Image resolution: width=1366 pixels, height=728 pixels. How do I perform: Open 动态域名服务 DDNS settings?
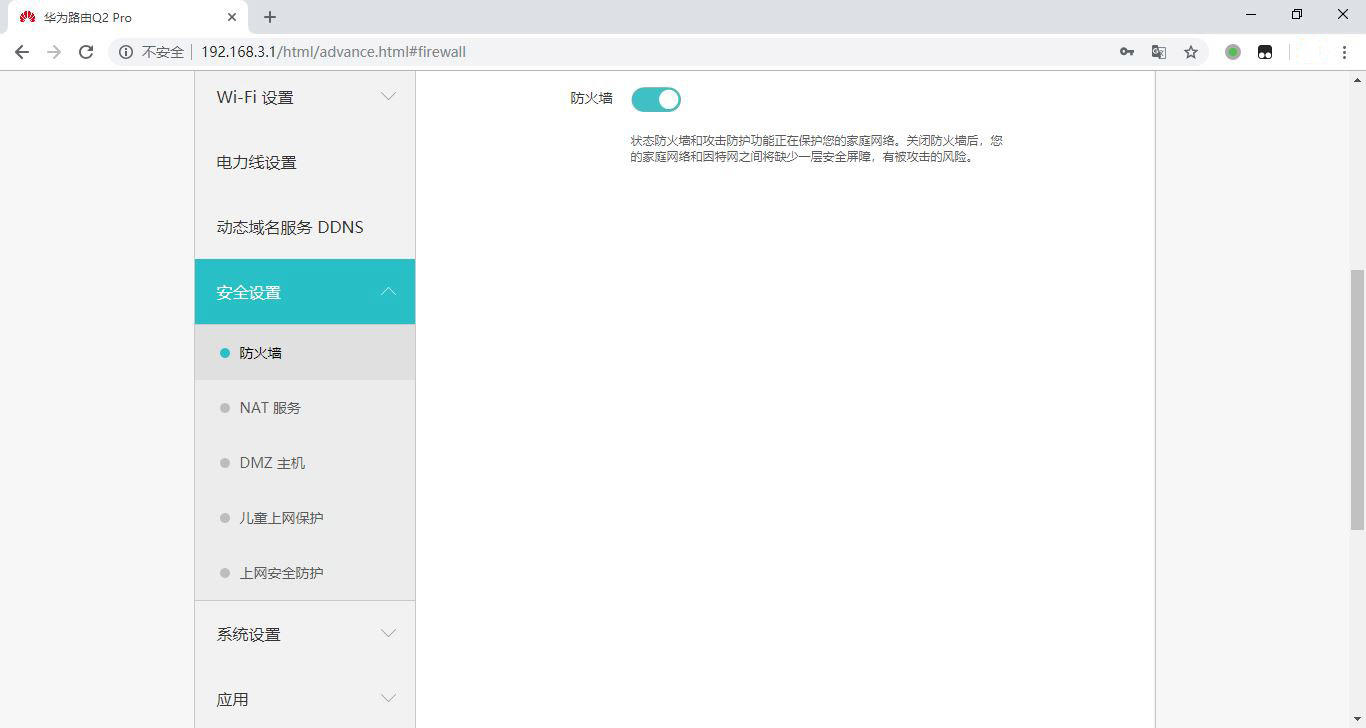coord(305,227)
